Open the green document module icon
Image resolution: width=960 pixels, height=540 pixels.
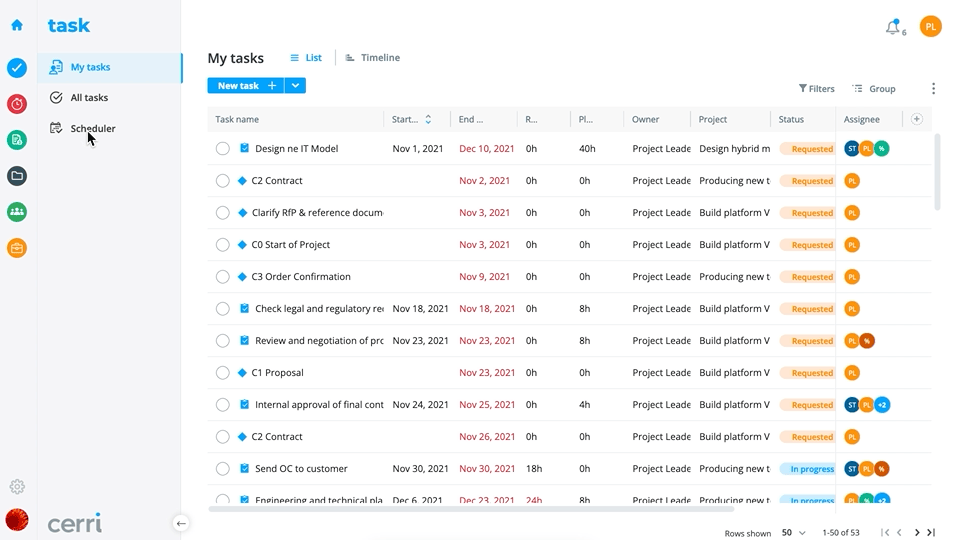point(17,140)
